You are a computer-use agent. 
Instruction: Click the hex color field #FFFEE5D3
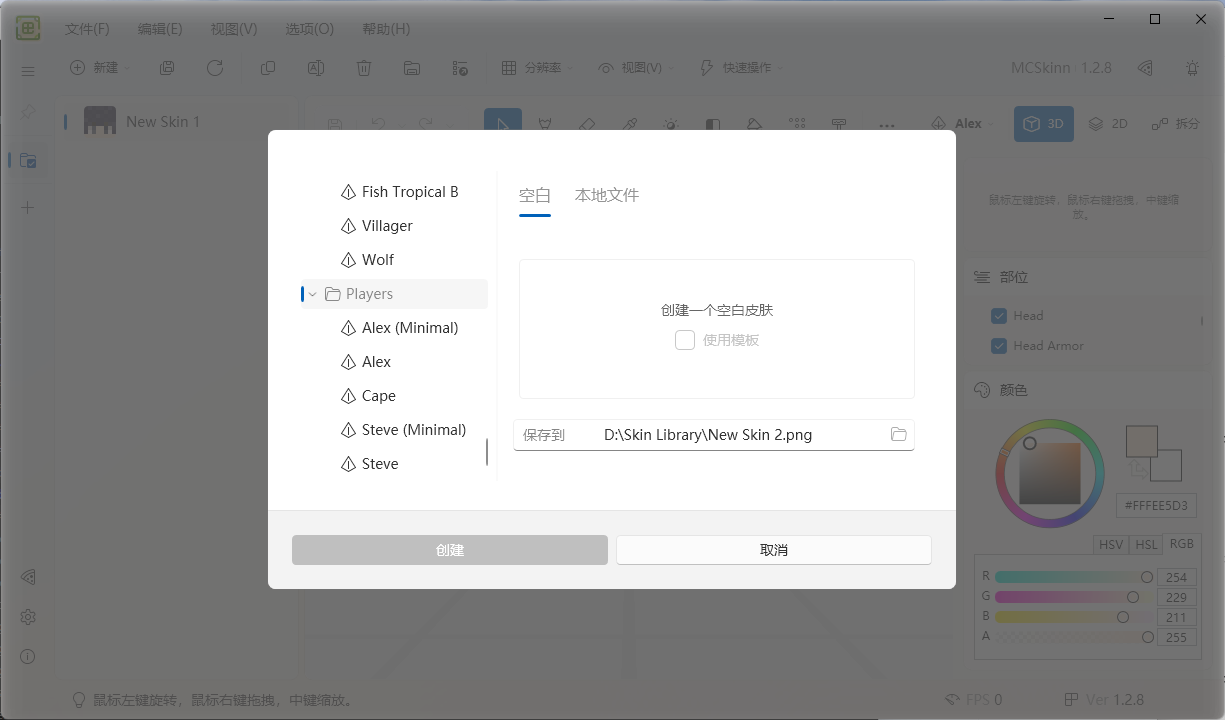coord(1156,505)
